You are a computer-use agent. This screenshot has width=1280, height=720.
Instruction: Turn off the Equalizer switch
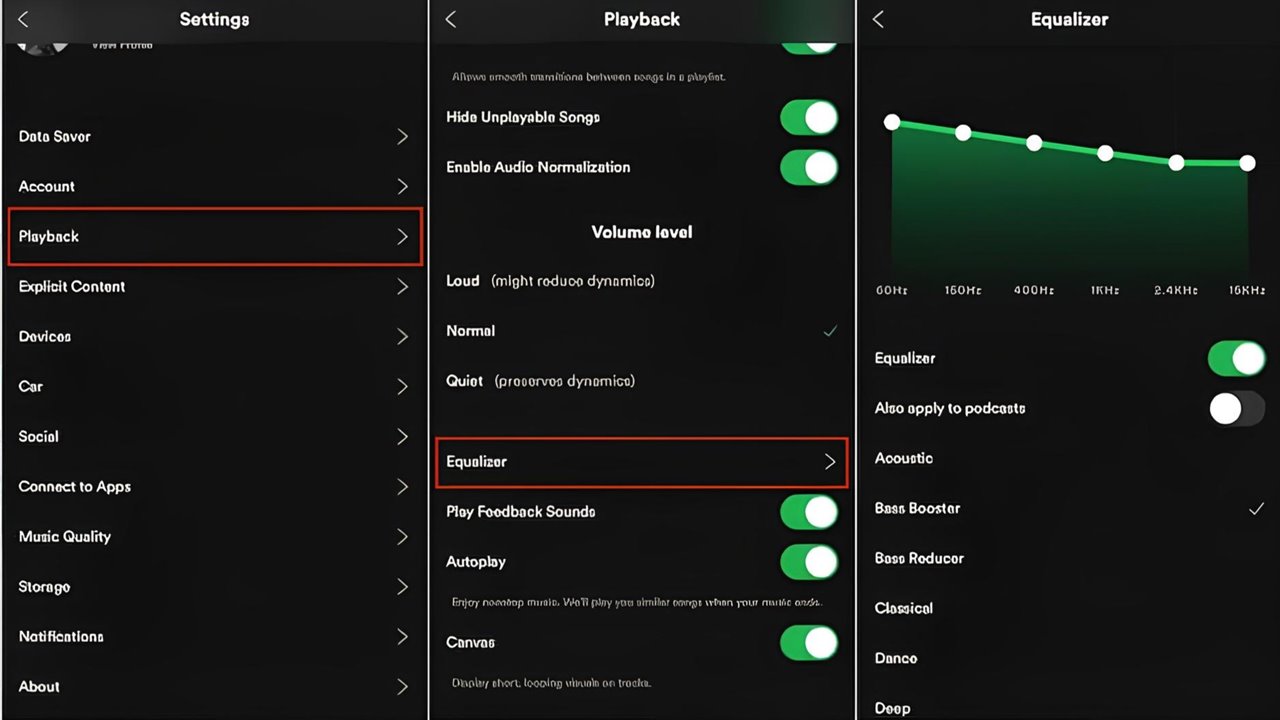tap(1236, 358)
